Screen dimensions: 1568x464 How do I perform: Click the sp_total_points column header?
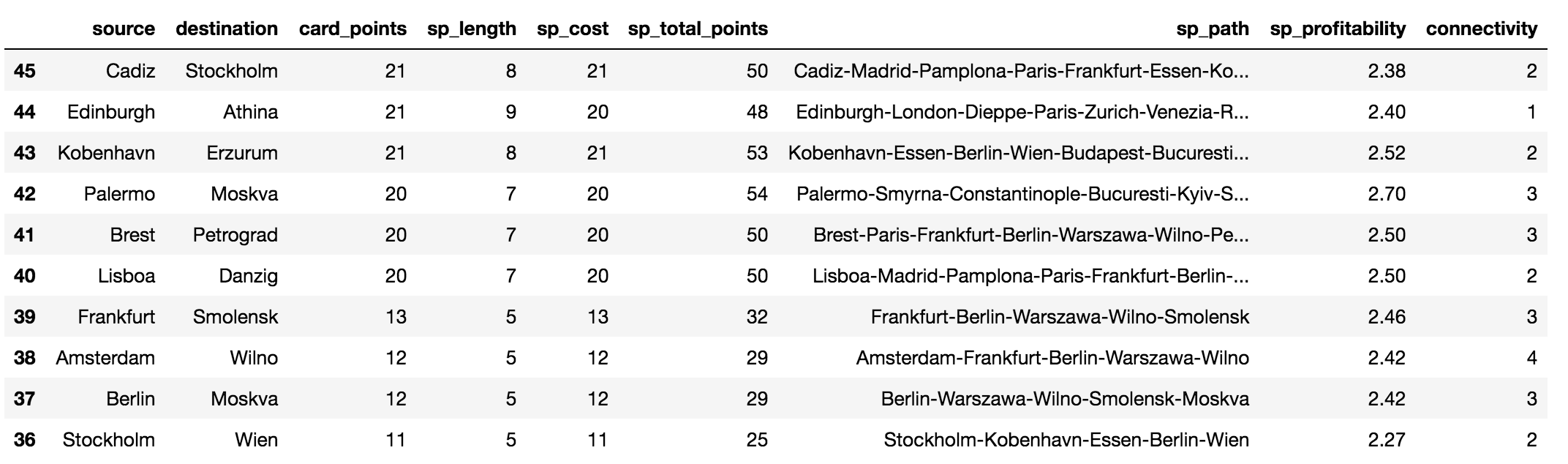(698, 29)
